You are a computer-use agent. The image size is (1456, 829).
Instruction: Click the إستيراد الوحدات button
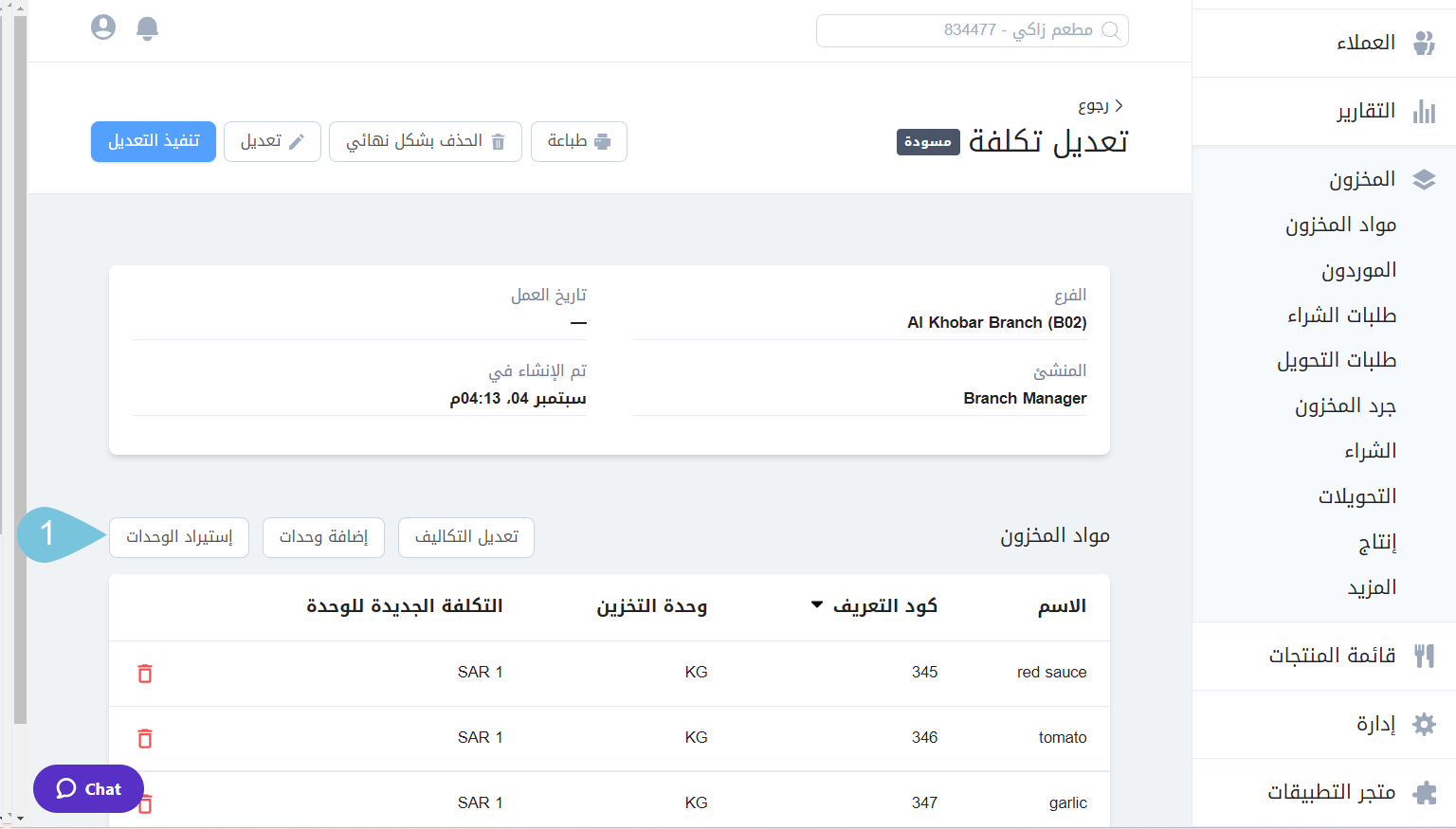pyautogui.click(x=179, y=537)
